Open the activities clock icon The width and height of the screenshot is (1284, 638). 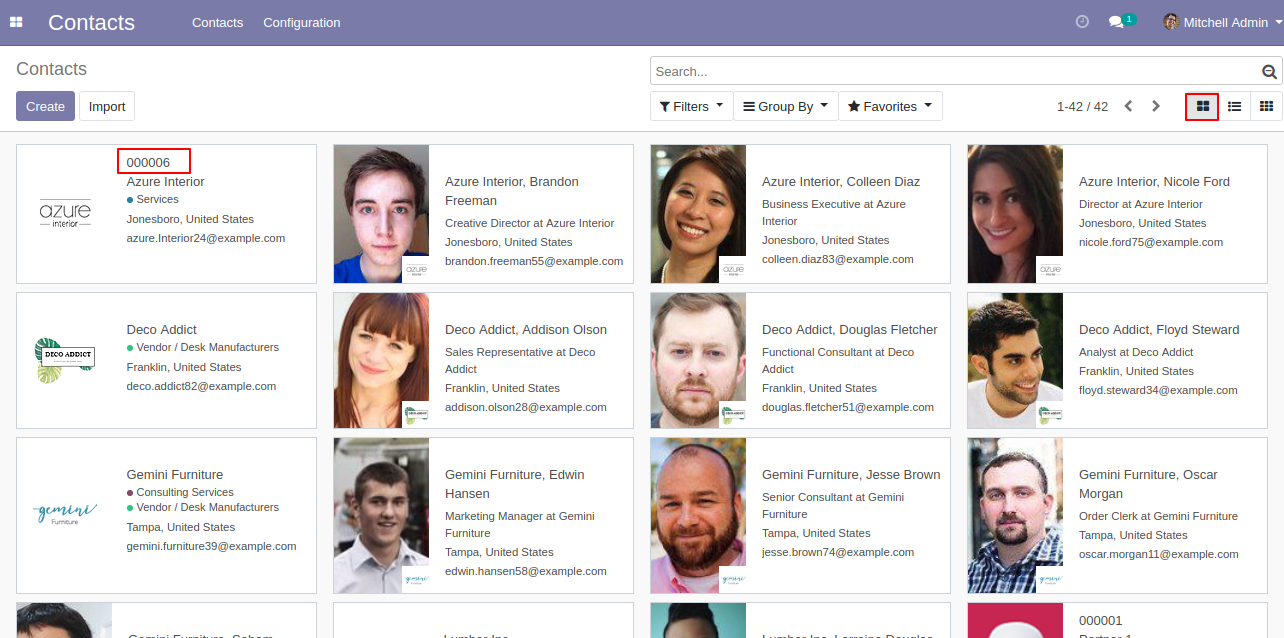(1082, 22)
